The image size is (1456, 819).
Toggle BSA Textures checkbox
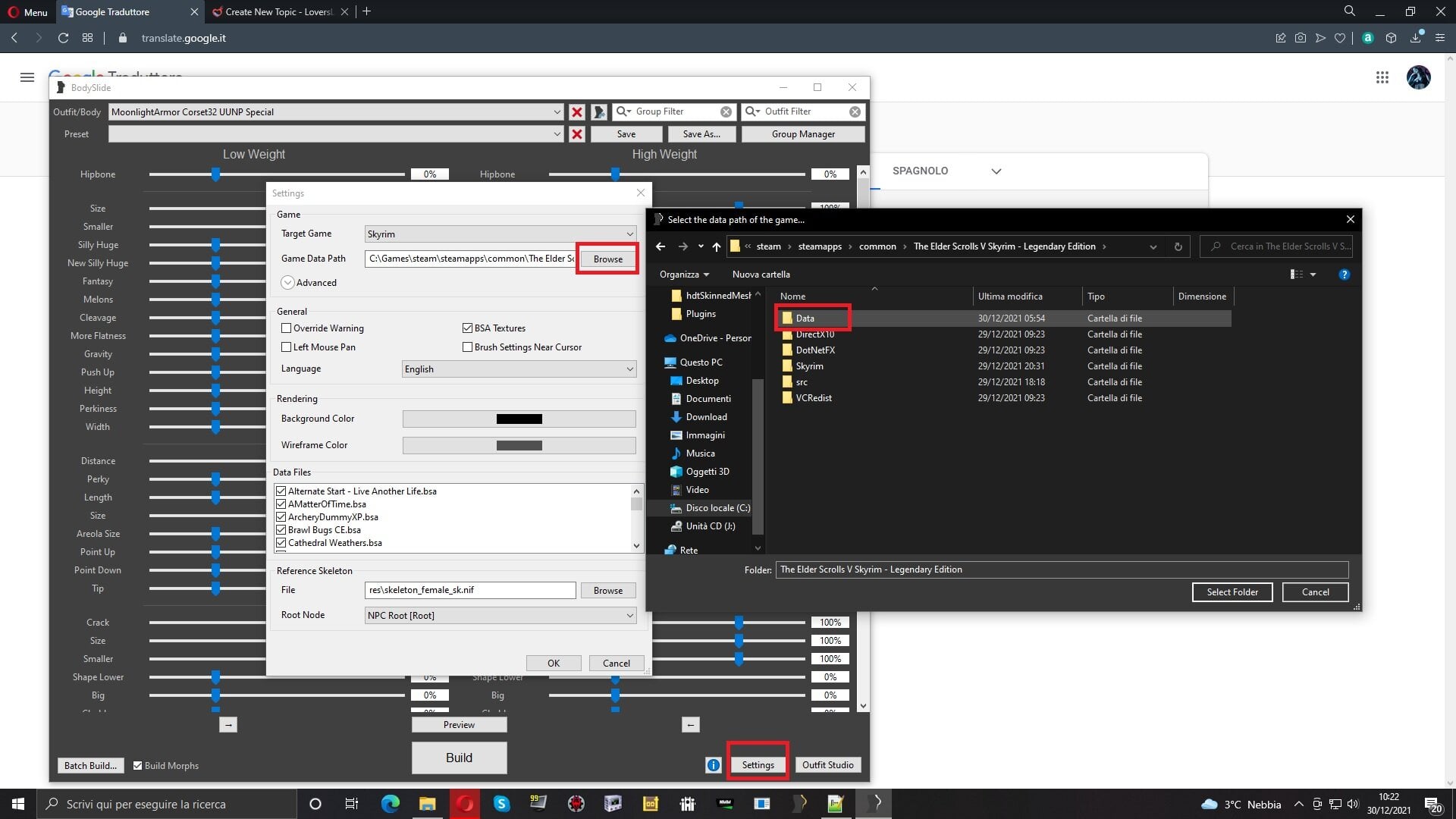click(467, 328)
